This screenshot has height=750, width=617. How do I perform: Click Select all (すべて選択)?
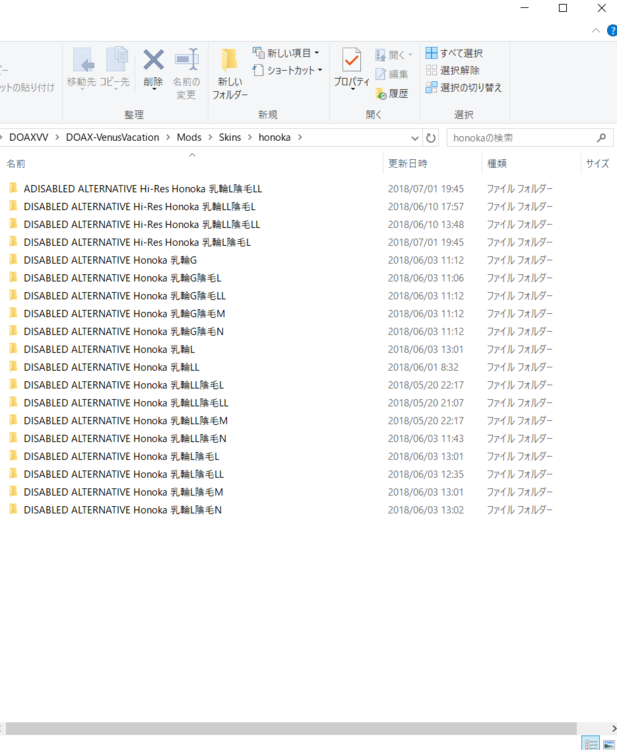pyautogui.click(x=454, y=53)
